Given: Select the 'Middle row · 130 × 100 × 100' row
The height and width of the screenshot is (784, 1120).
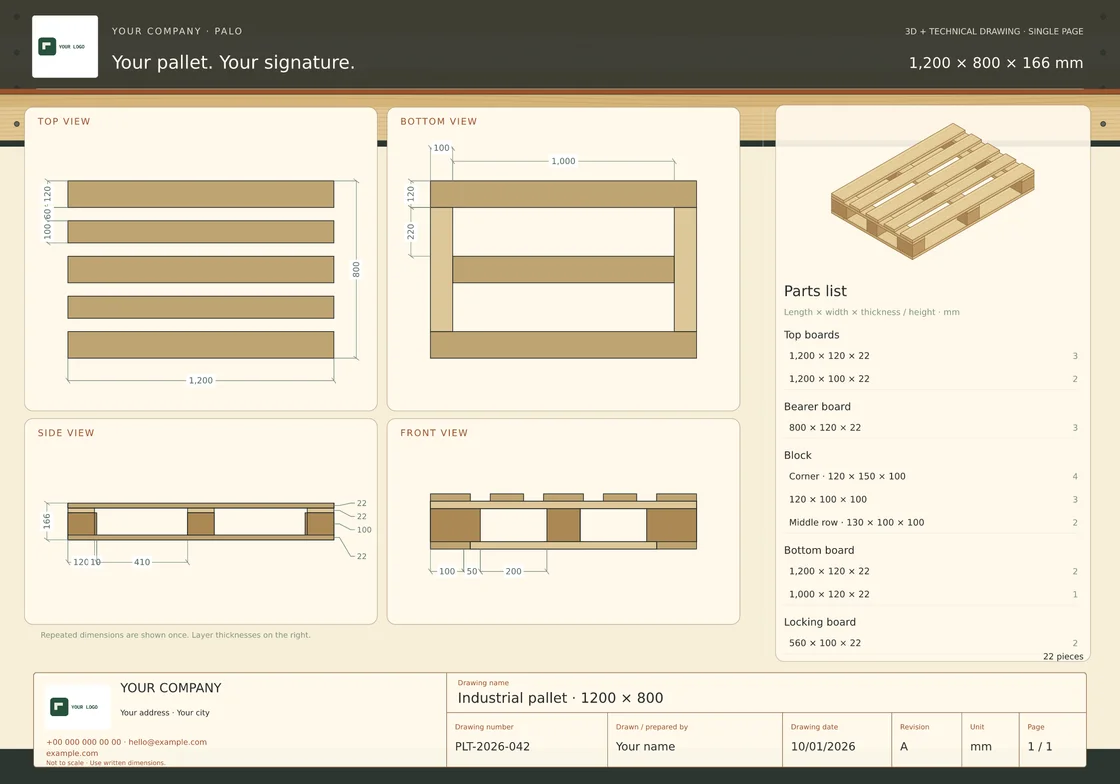Looking at the screenshot, I should (932, 523).
